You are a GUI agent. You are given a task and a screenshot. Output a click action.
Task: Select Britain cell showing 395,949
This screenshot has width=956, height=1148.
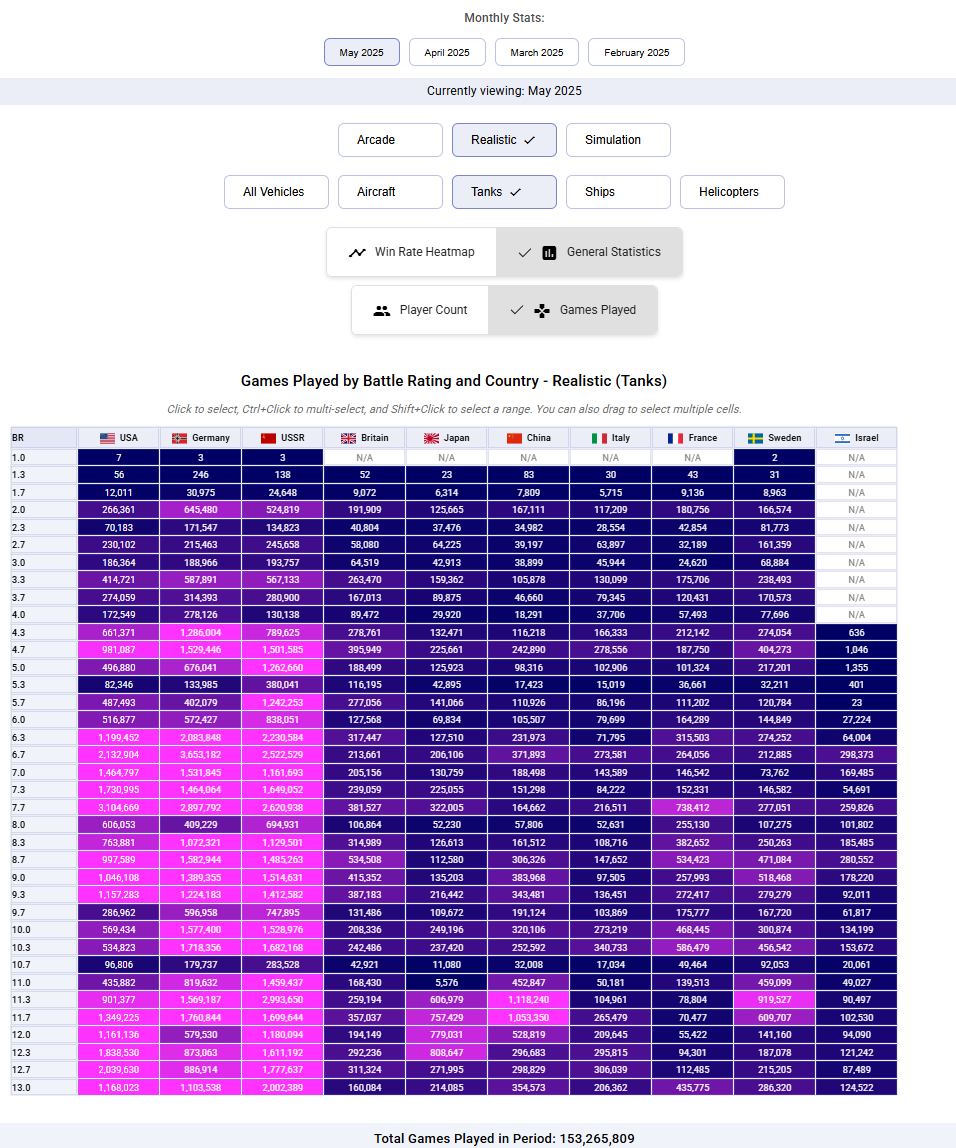tap(365, 650)
